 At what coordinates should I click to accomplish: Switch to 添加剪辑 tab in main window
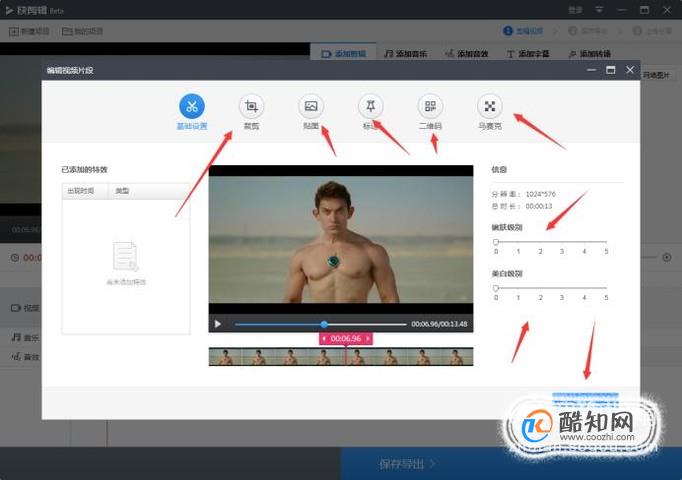(x=344, y=54)
